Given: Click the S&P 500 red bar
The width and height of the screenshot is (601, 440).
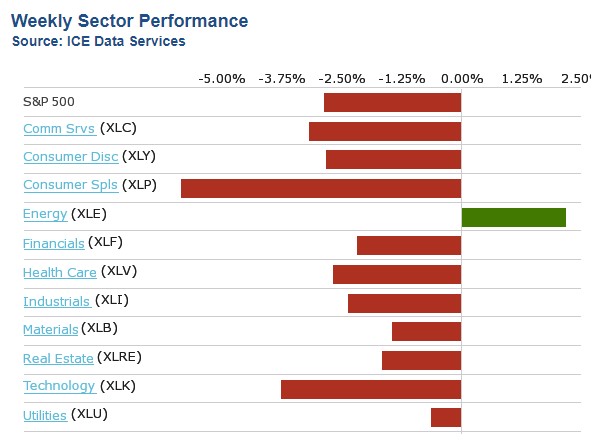Looking at the screenshot, I should pos(392,102).
